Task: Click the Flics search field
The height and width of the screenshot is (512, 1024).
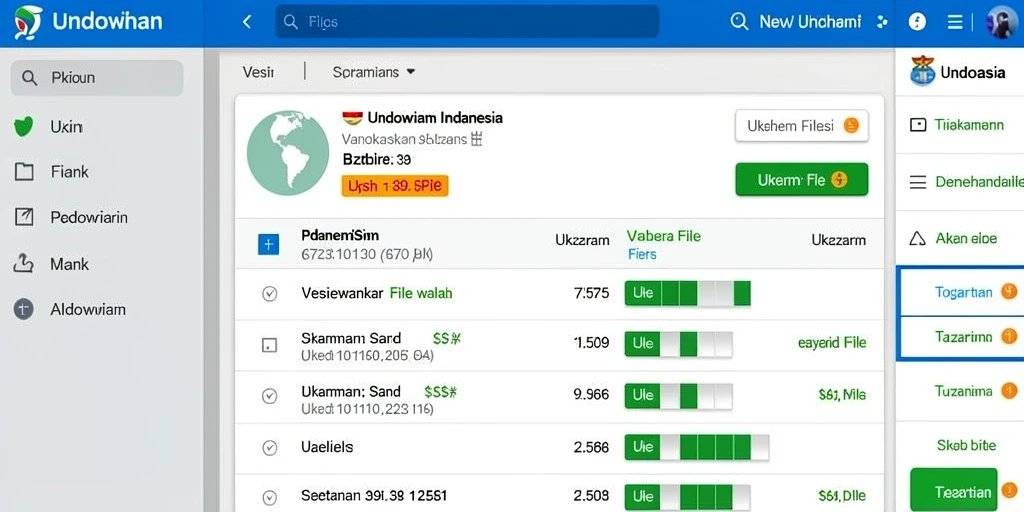Action: point(467,22)
